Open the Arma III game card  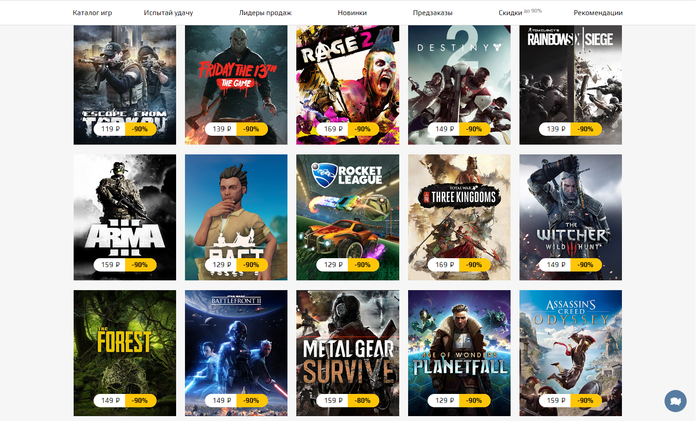tap(125, 217)
